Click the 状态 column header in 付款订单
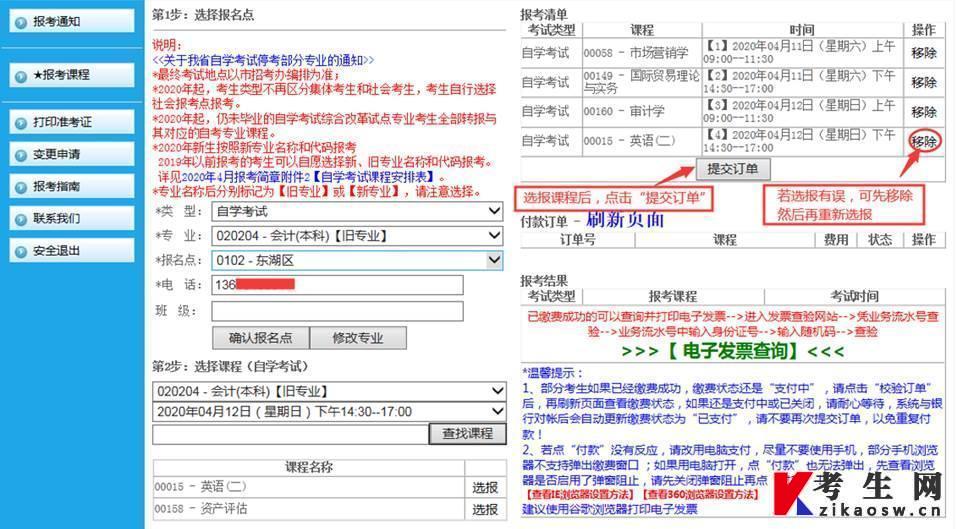956x529 pixels. [880, 240]
